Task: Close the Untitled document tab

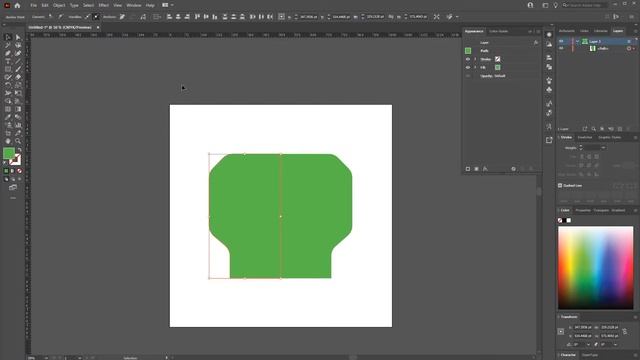Action: tap(98, 27)
